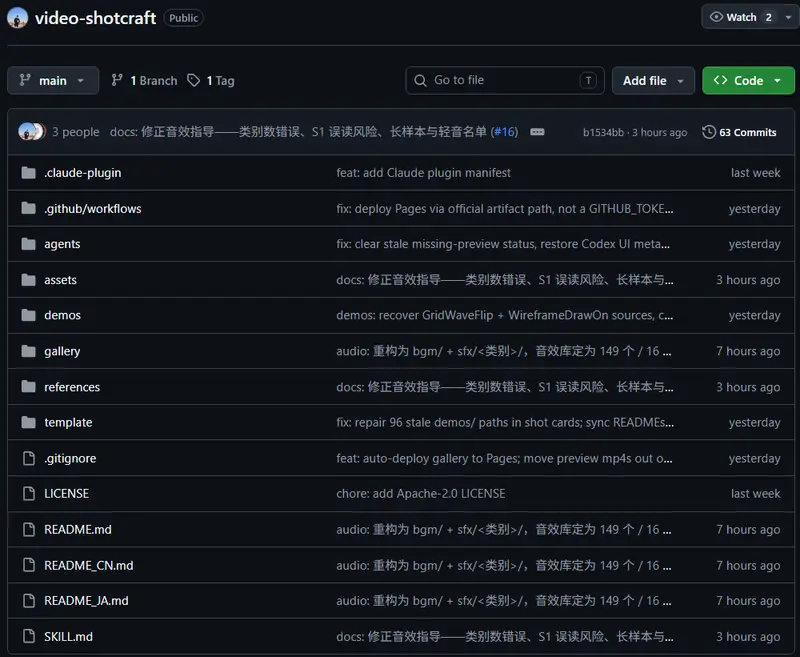Open the main branch selector dropdown

pyautogui.click(x=53, y=80)
